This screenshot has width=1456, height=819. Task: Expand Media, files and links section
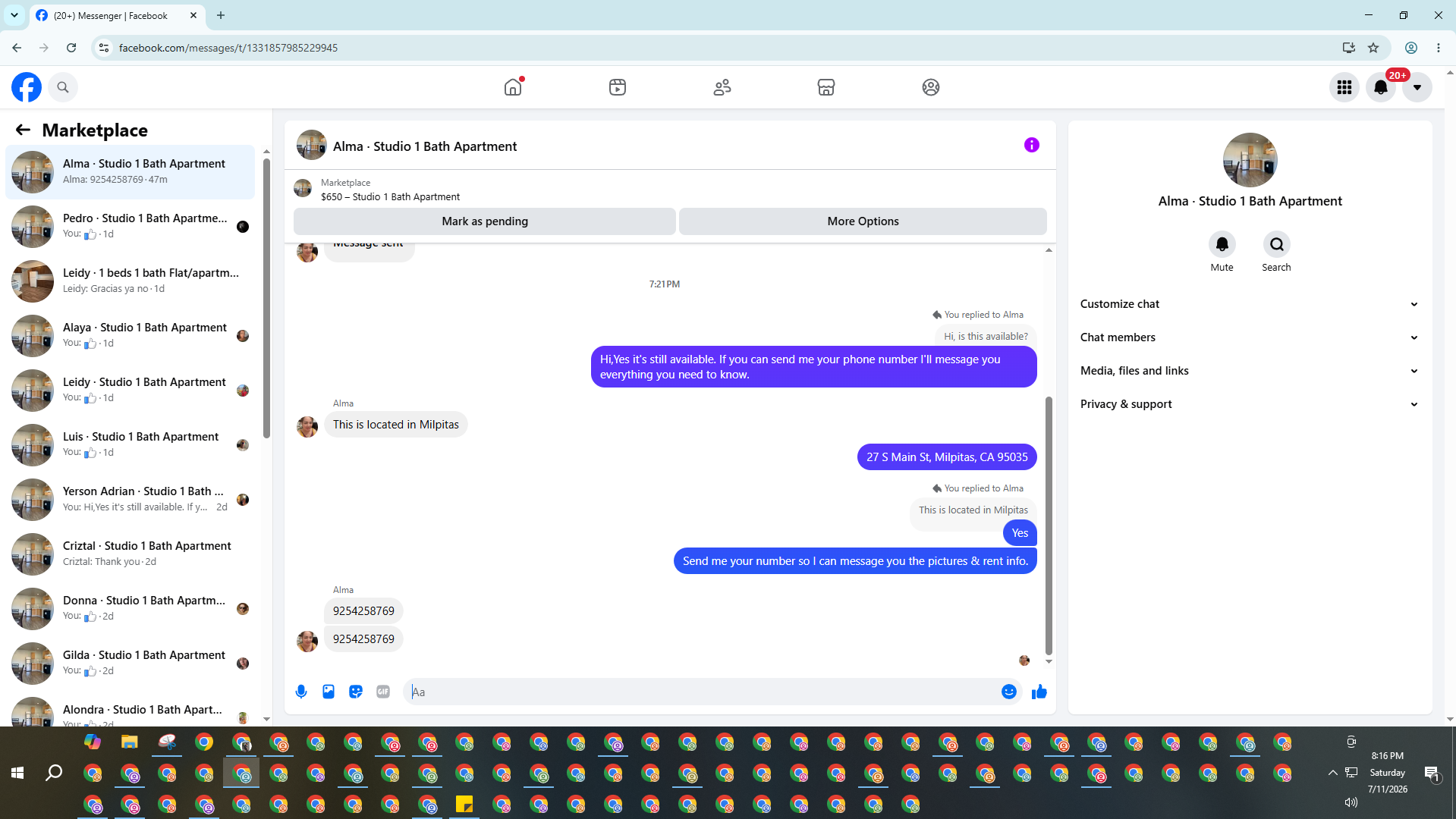coord(1250,371)
